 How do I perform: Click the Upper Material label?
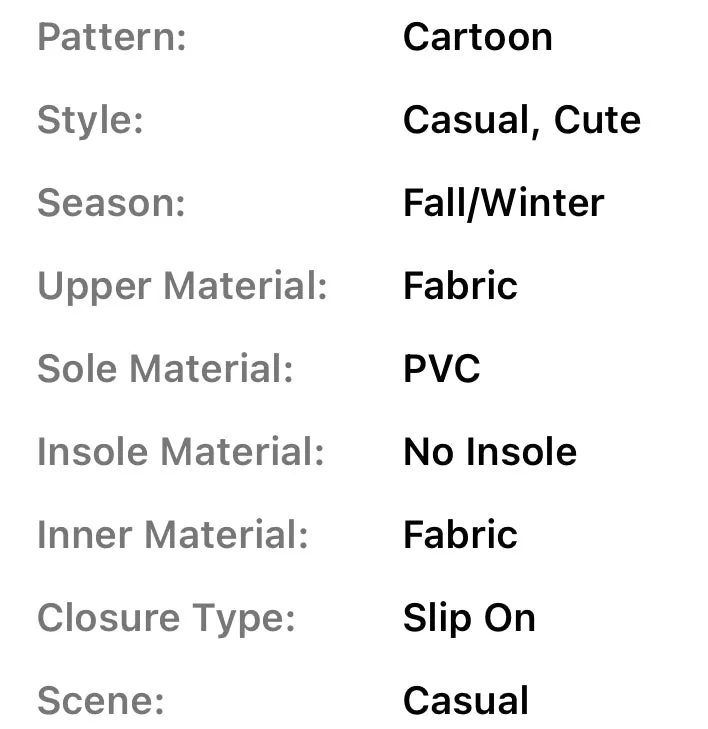(182, 286)
